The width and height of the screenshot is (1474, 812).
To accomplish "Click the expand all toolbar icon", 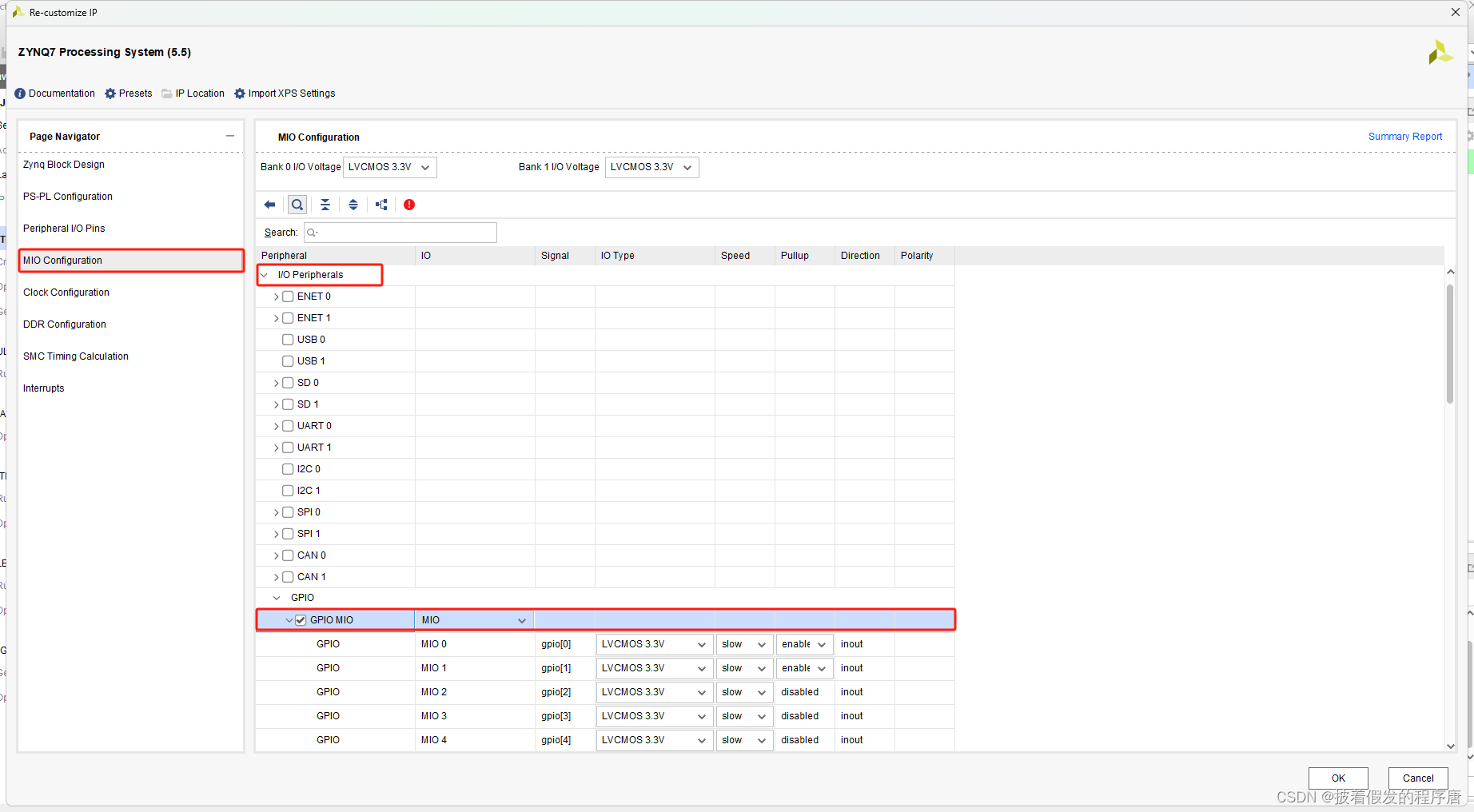I will pos(353,205).
